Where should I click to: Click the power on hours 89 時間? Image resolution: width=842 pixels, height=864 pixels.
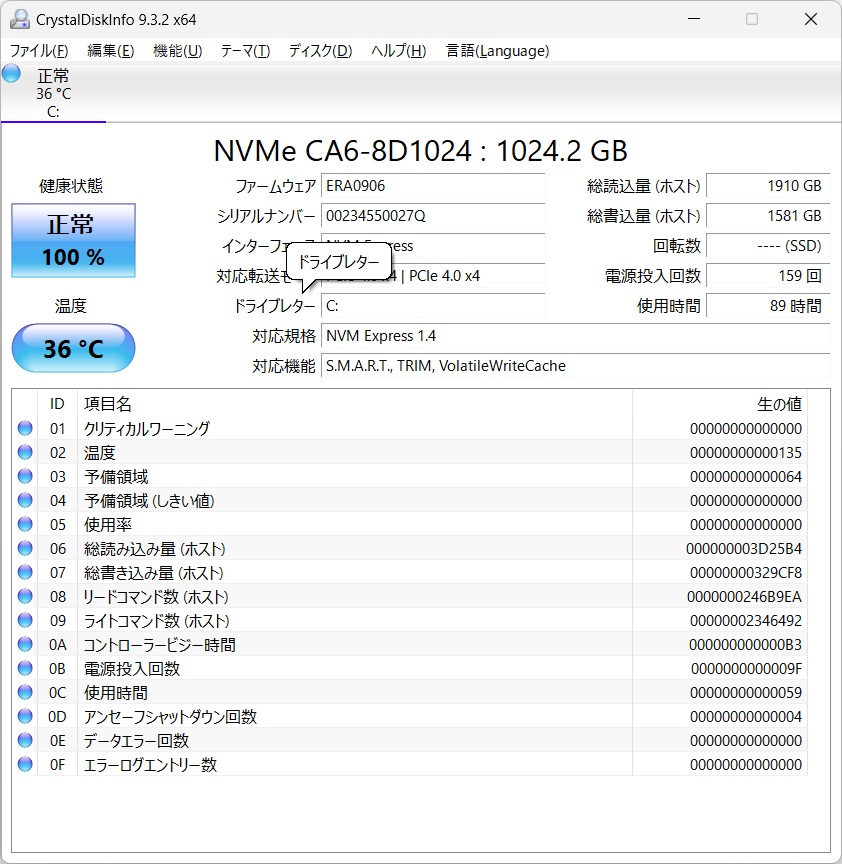768,306
